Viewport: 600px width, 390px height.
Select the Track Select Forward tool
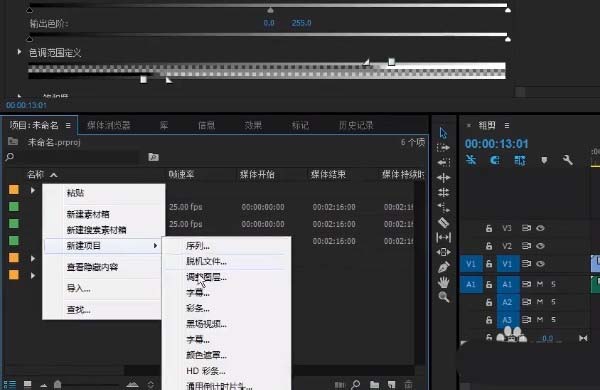pos(443,147)
